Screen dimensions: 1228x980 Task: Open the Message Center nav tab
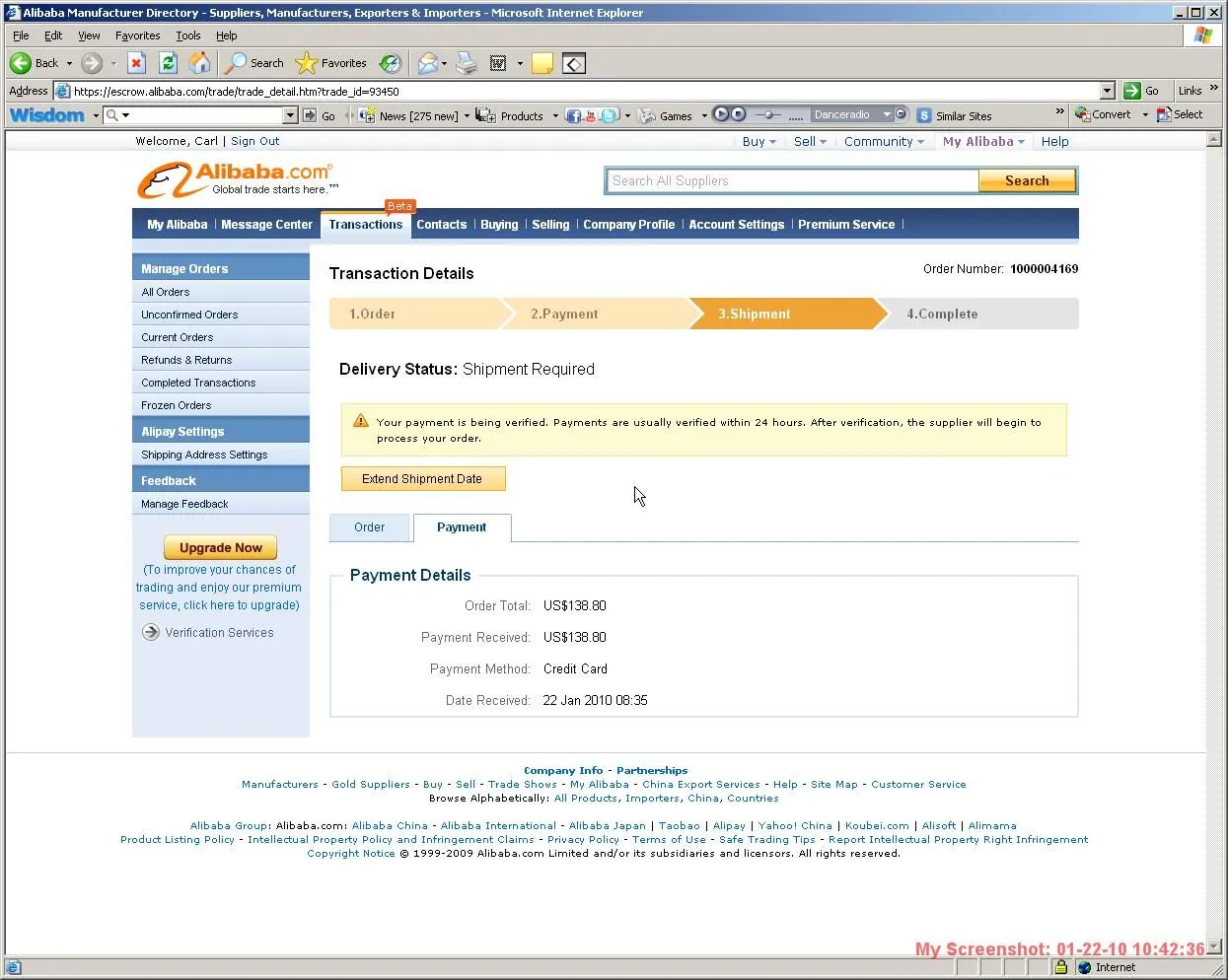(x=266, y=224)
